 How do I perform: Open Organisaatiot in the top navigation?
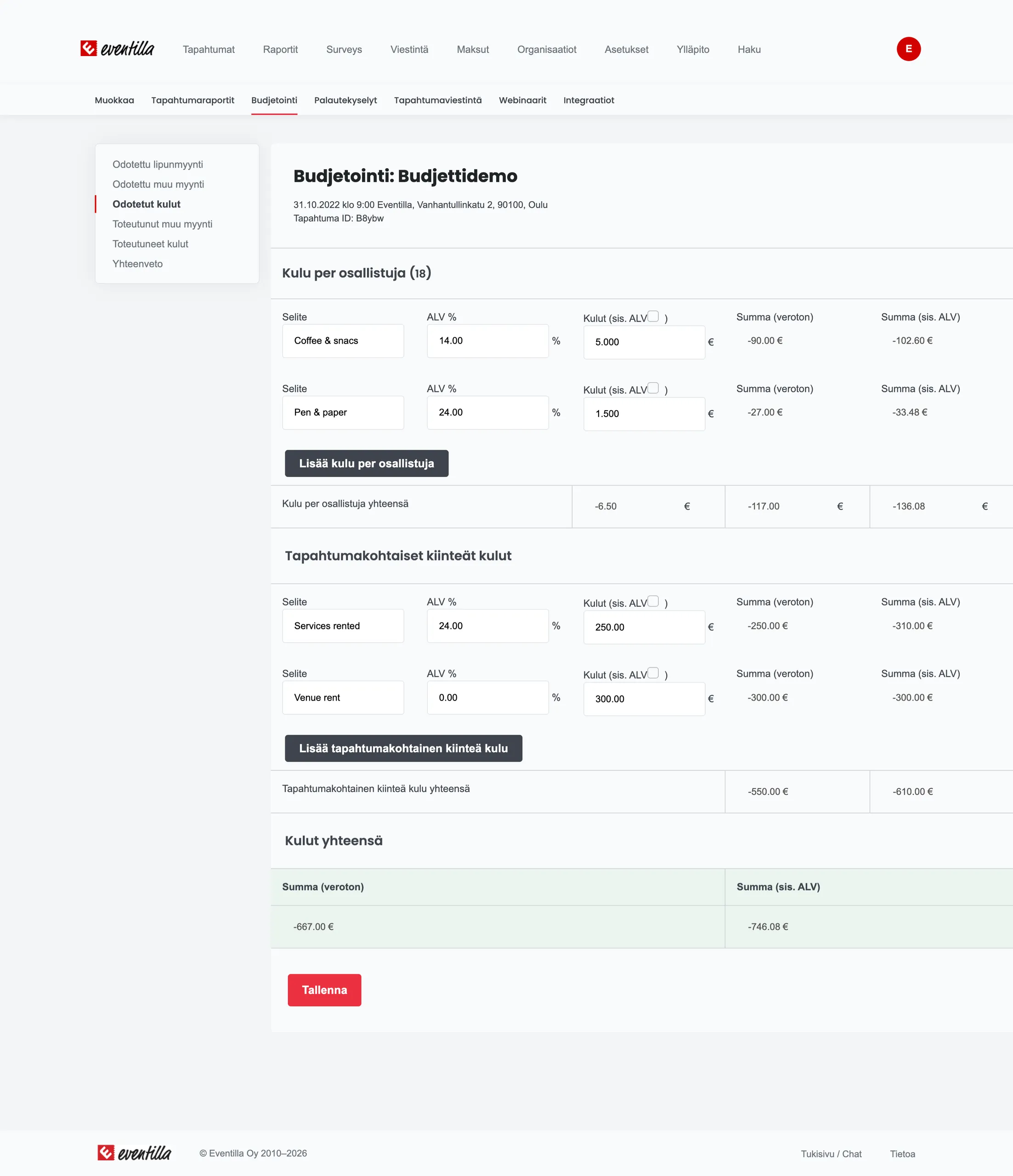547,49
